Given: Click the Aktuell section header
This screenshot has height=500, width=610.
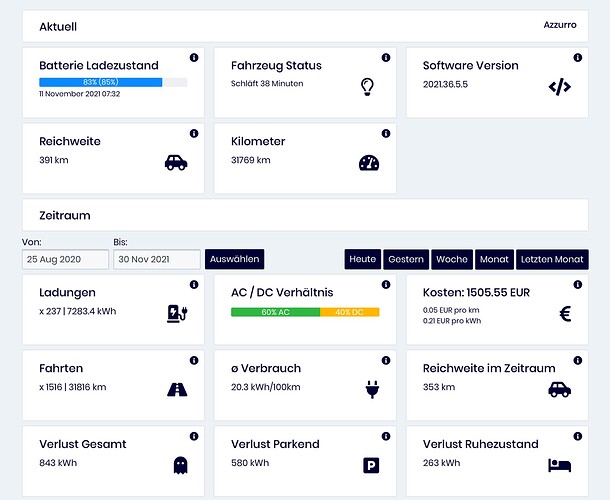Looking at the screenshot, I should pos(305,26).
